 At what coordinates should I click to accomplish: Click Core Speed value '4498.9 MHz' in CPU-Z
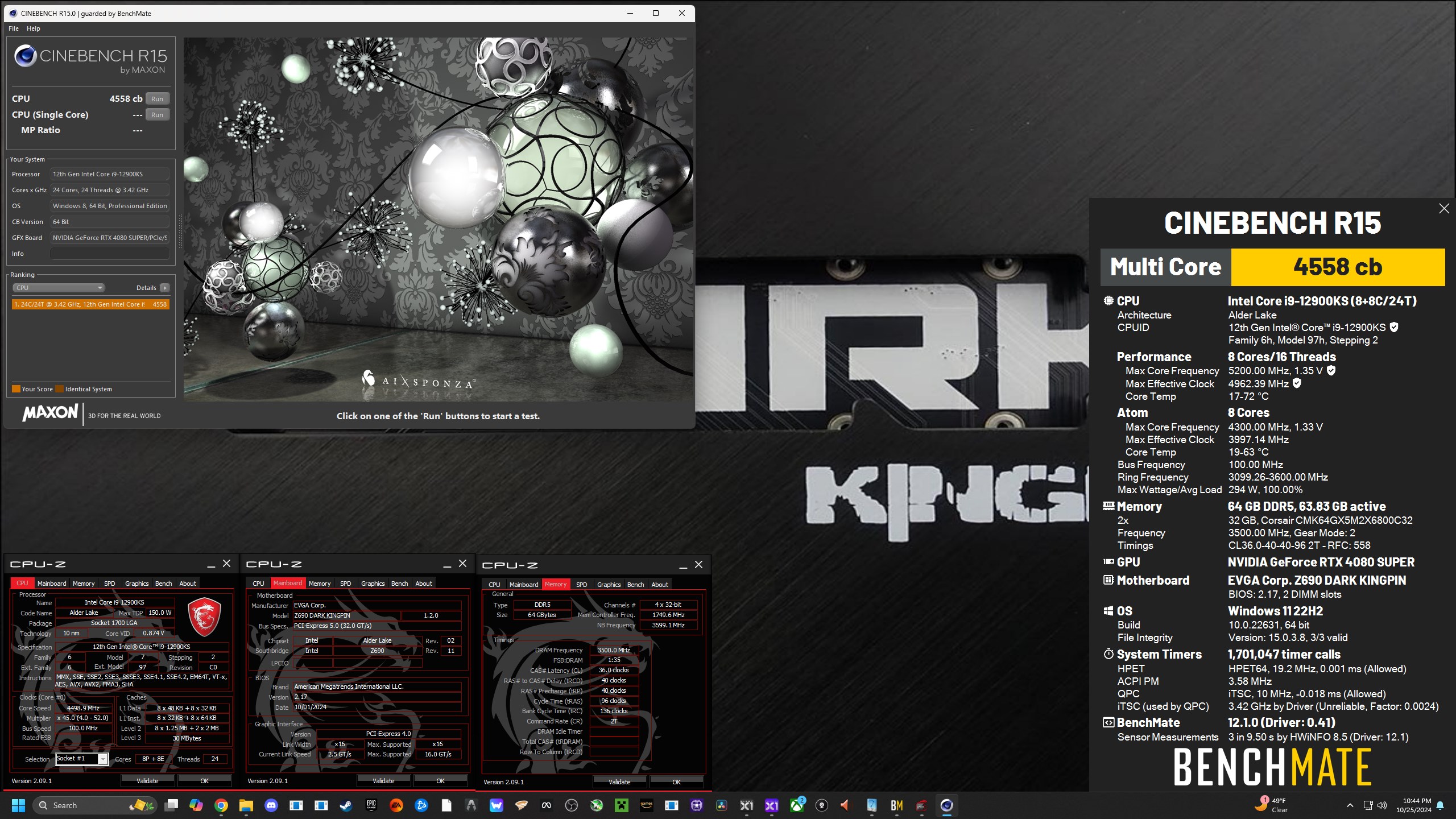click(83, 708)
